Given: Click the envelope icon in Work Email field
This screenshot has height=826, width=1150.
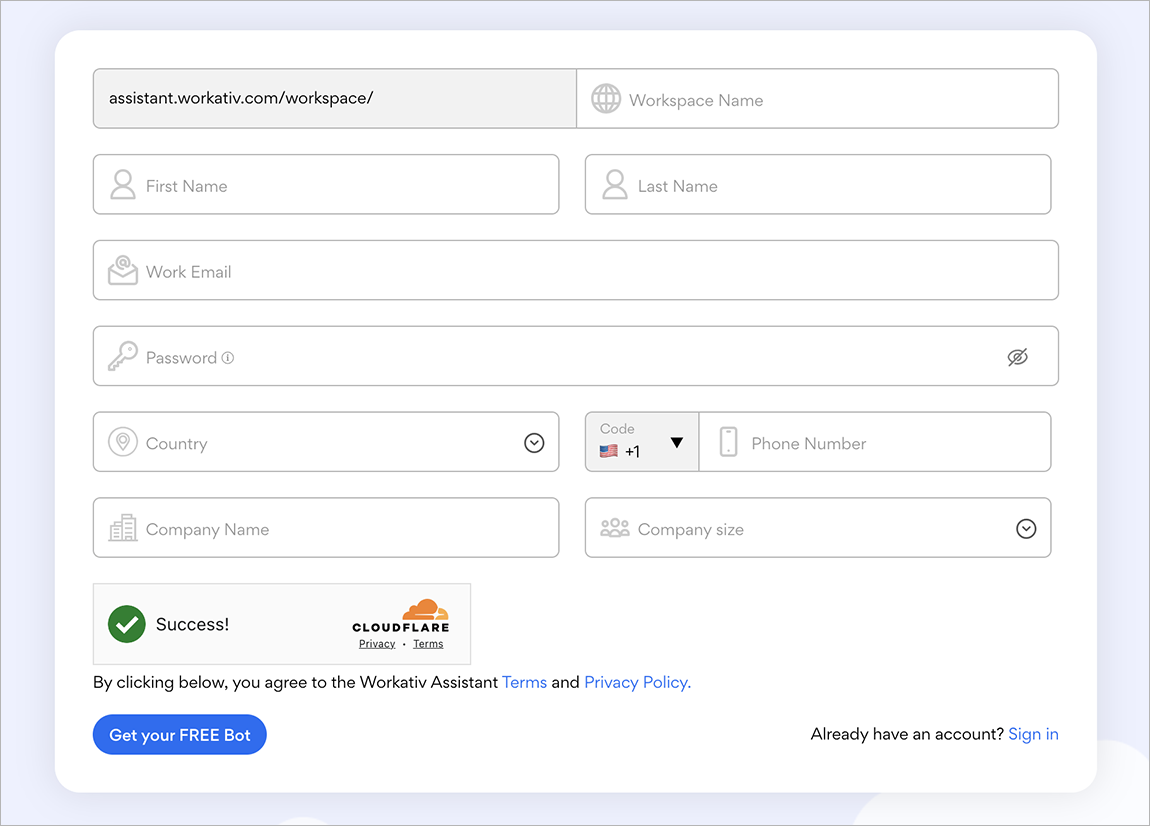Looking at the screenshot, I should click(123, 271).
